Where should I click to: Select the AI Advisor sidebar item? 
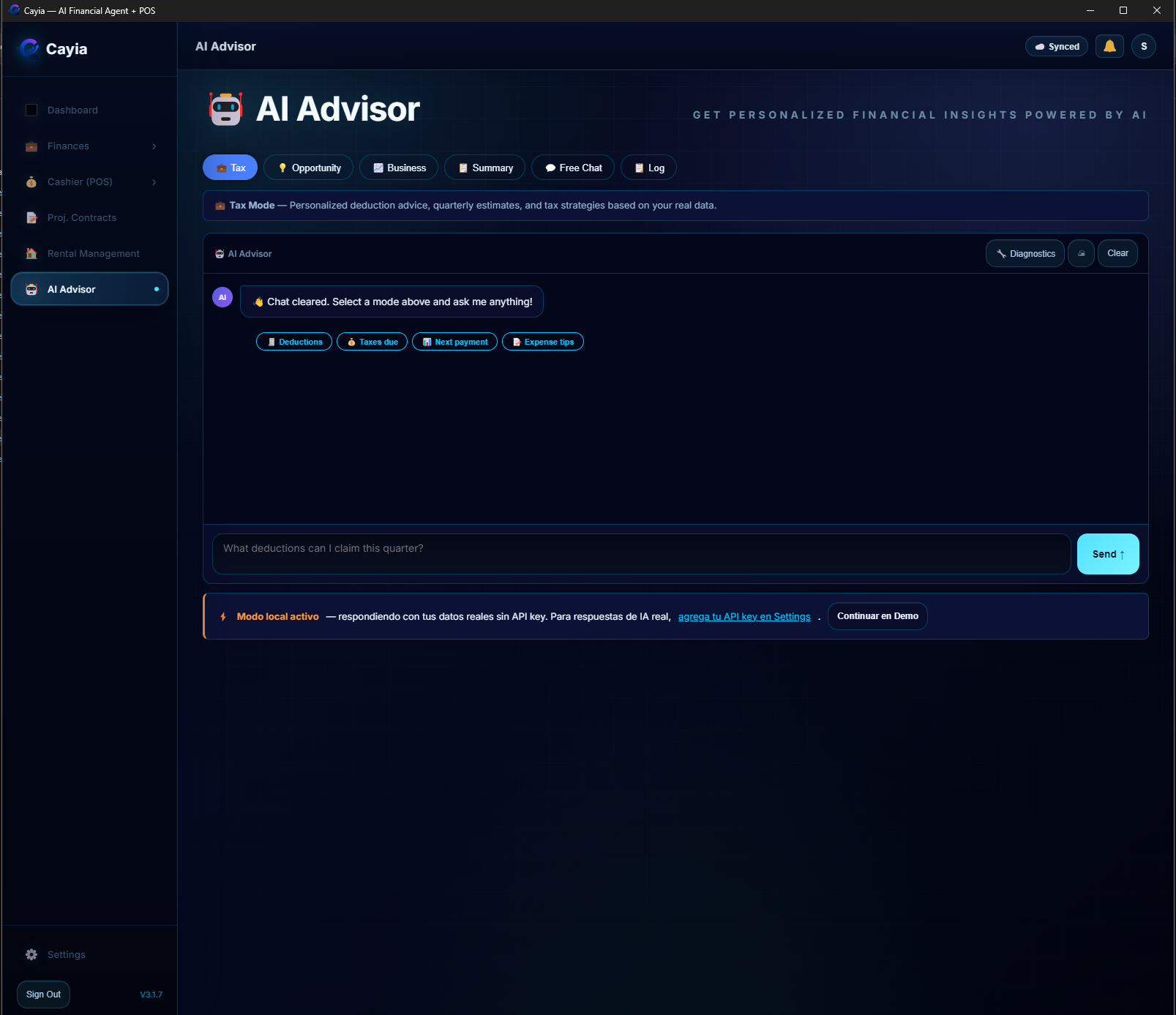click(x=89, y=289)
